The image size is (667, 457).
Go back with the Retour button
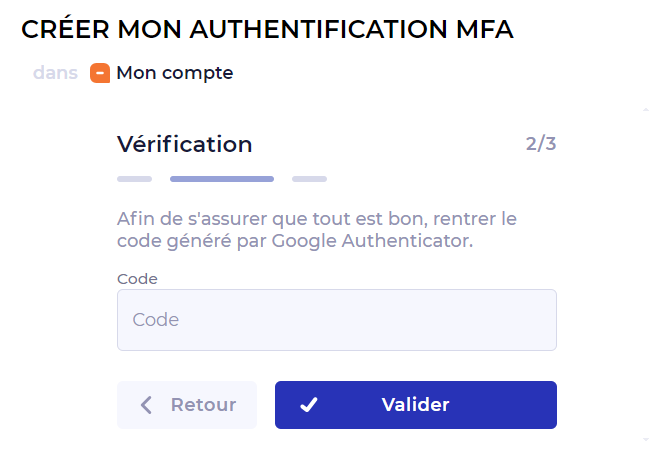187,405
